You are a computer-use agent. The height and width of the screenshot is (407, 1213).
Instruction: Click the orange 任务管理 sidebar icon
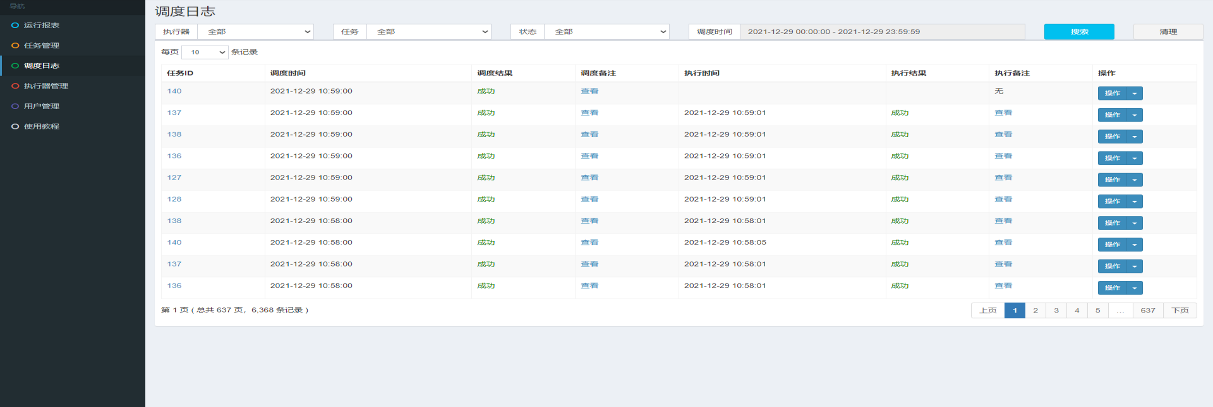[x=14, y=45]
